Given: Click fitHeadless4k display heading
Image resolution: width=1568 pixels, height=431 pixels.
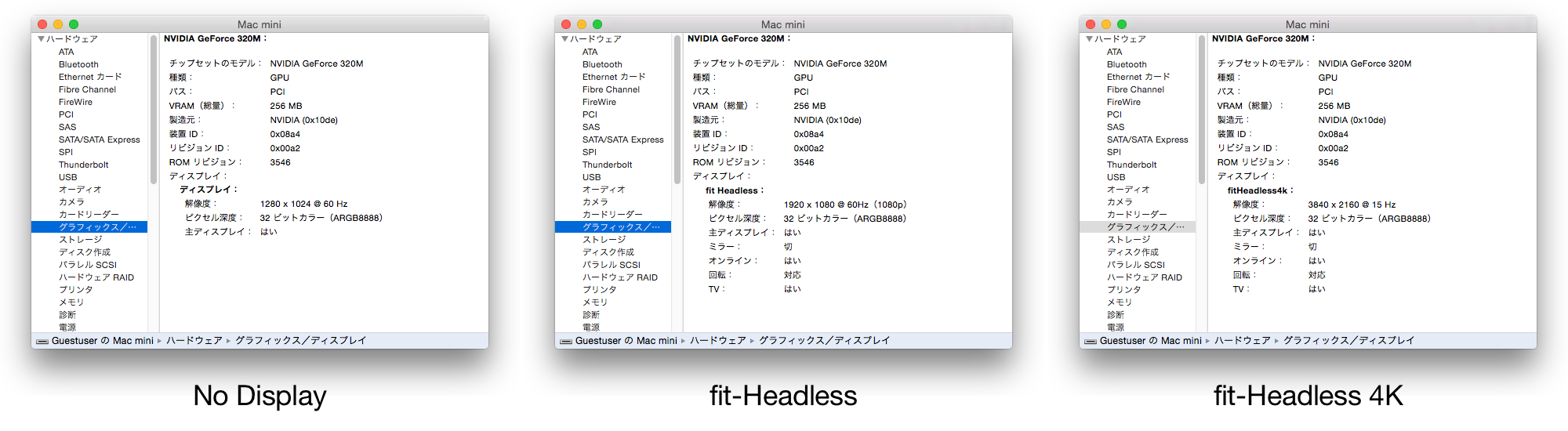Looking at the screenshot, I should pyautogui.click(x=1261, y=190).
